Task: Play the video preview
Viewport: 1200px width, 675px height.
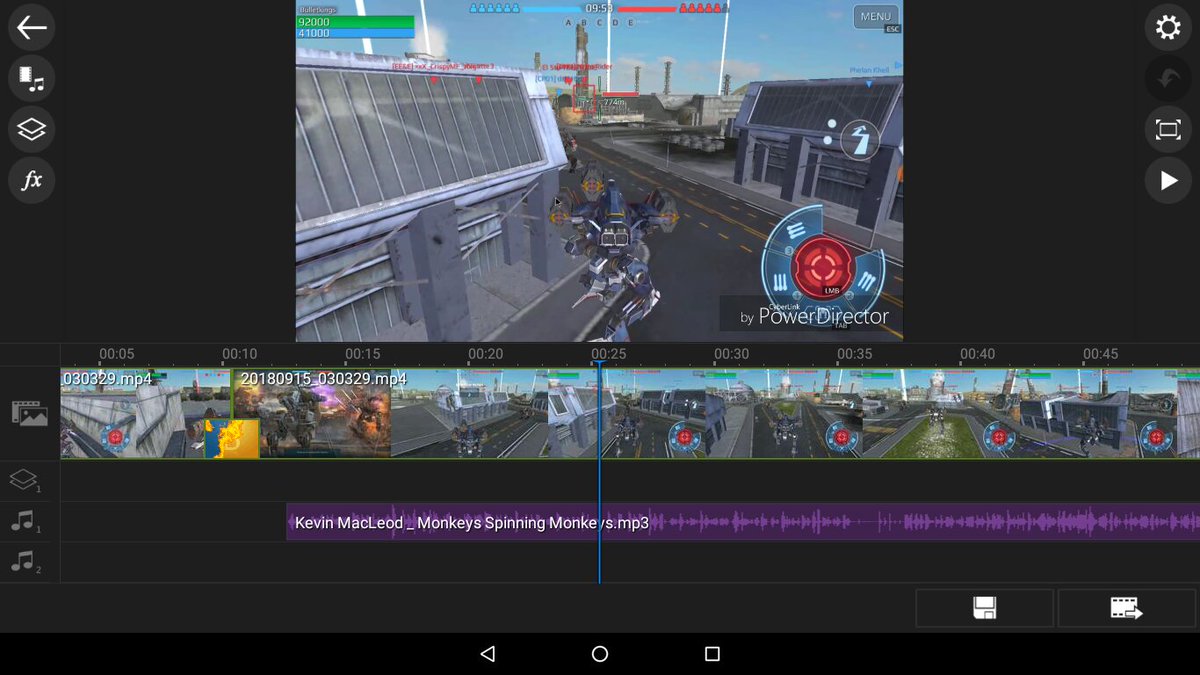Action: pyautogui.click(x=1168, y=181)
